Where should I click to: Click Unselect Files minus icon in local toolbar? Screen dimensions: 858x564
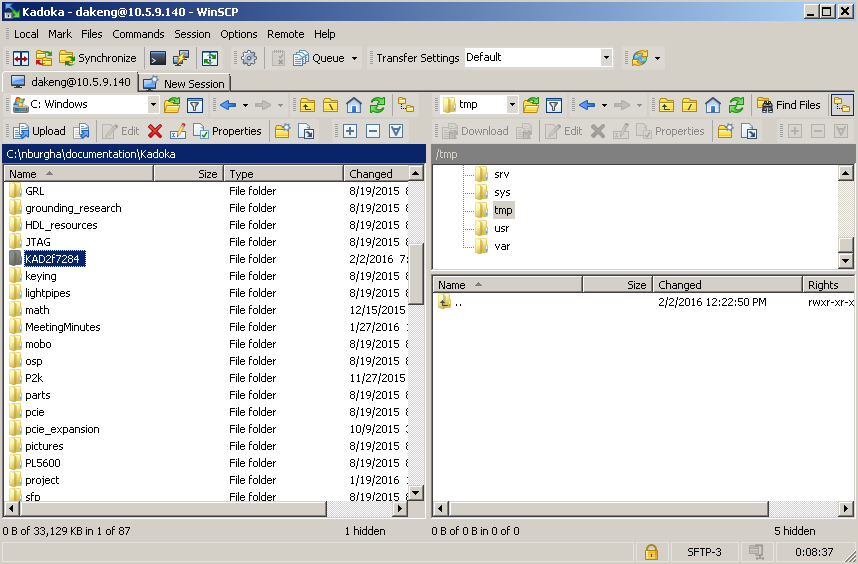[373, 131]
